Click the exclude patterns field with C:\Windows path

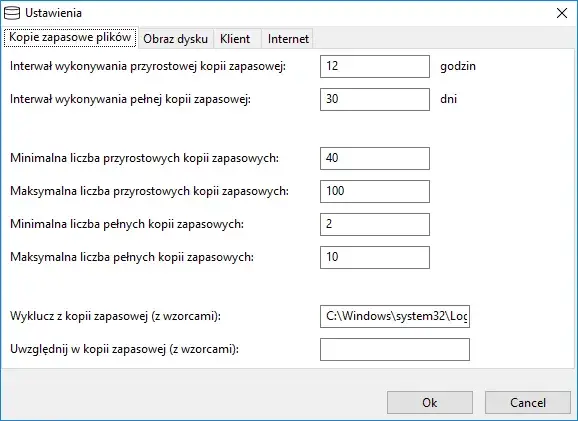pos(395,316)
